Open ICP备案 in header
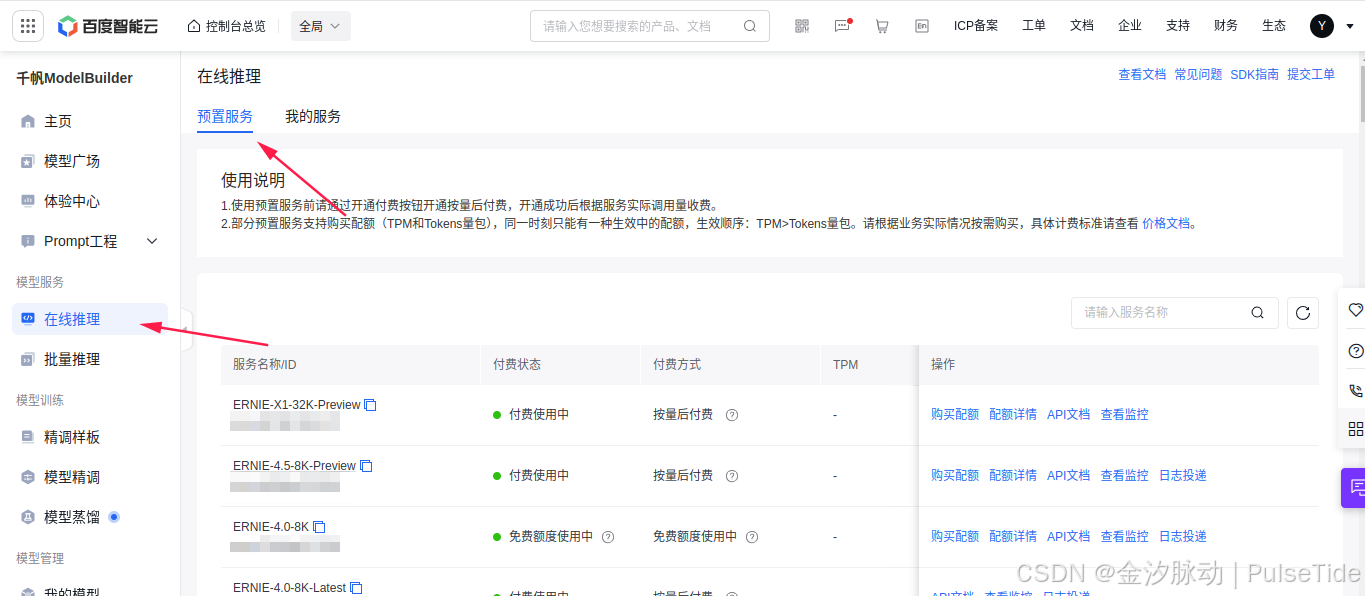Image resolution: width=1365 pixels, height=596 pixels. click(976, 26)
